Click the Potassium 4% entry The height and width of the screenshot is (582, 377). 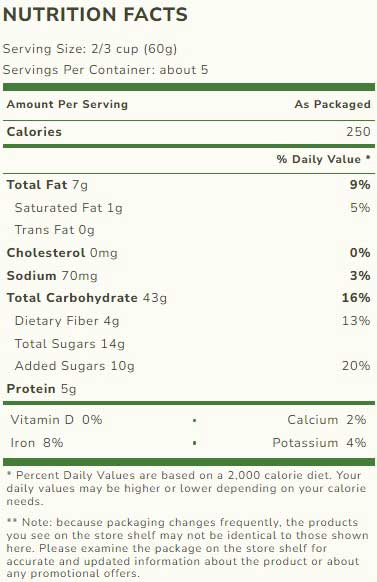319,443
